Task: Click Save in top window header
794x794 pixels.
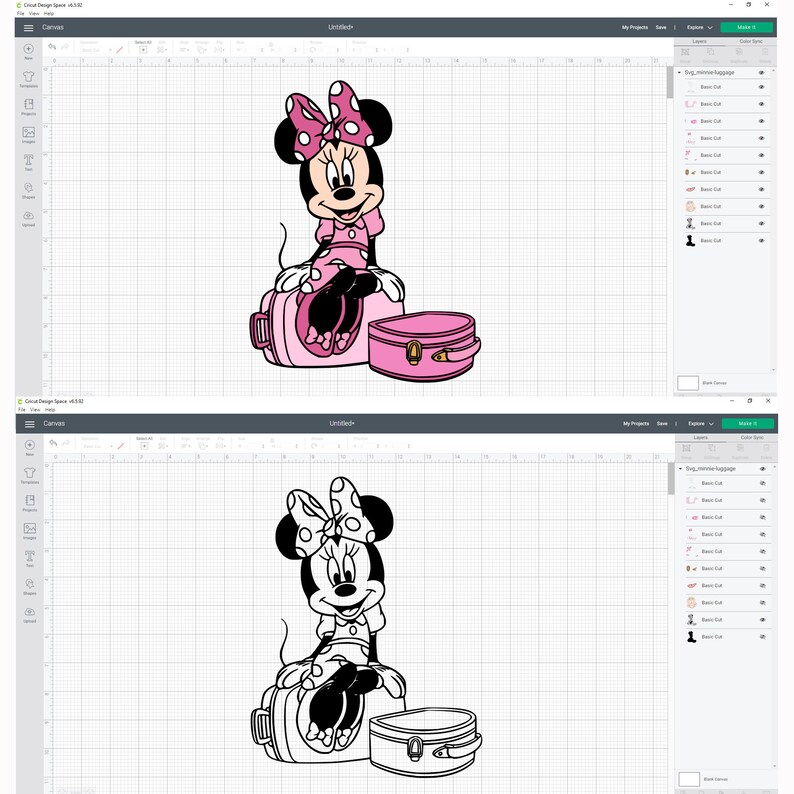Action: coord(661,27)
